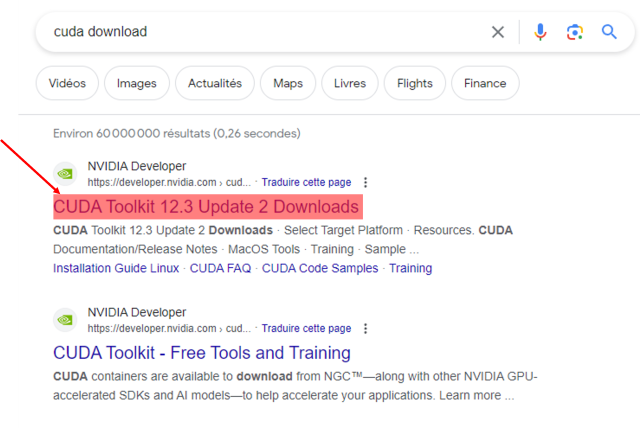This screenshot has width=640, height=428.
Task: Switch to the Finance filter tab
Action: 485,83
